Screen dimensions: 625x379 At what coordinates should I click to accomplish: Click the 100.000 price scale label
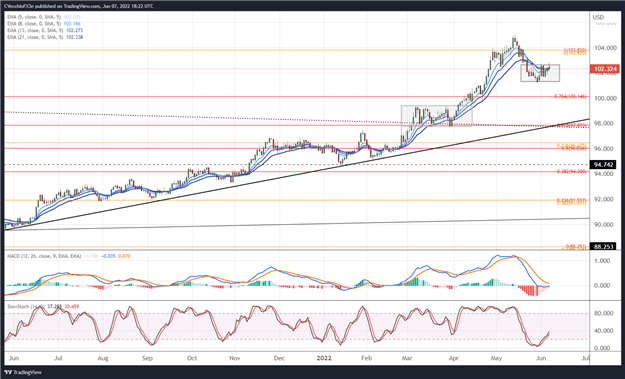click(x=605, y=98)
